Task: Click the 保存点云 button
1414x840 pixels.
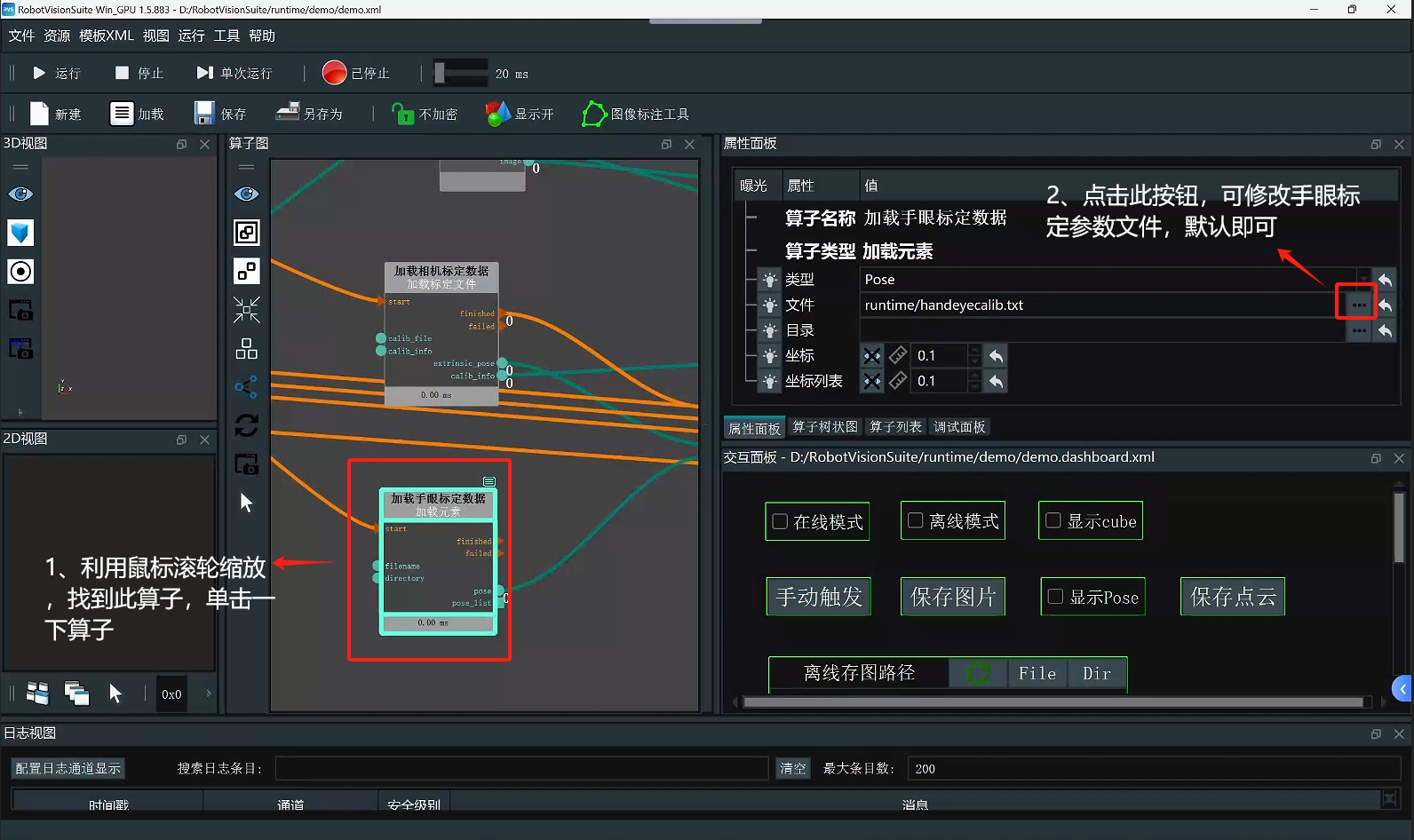Action: pyautogui.click(x=1233, y=597)
